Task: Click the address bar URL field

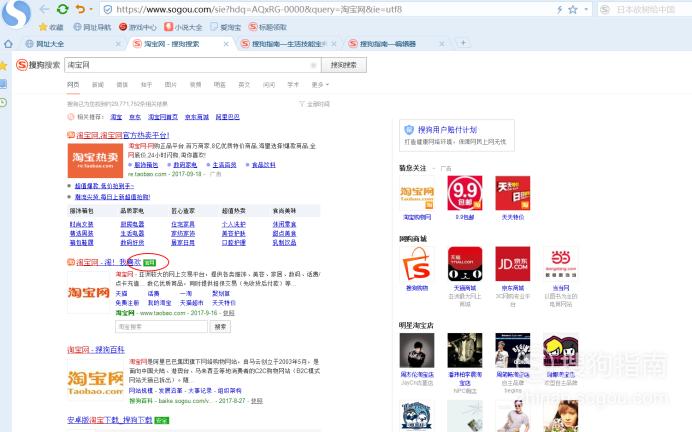Action: pos(331,9)
